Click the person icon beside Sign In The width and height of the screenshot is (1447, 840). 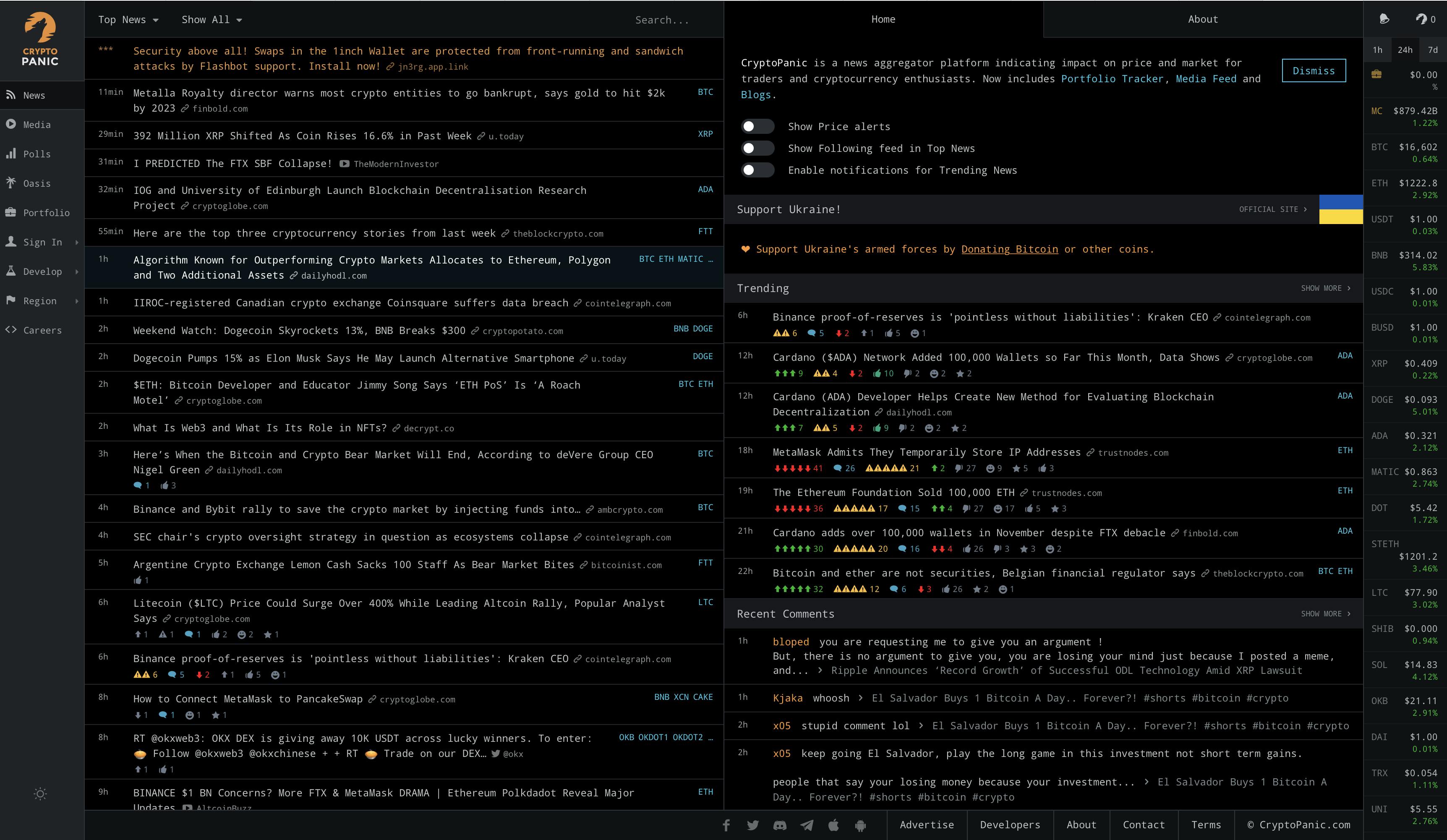coord(11,241)
